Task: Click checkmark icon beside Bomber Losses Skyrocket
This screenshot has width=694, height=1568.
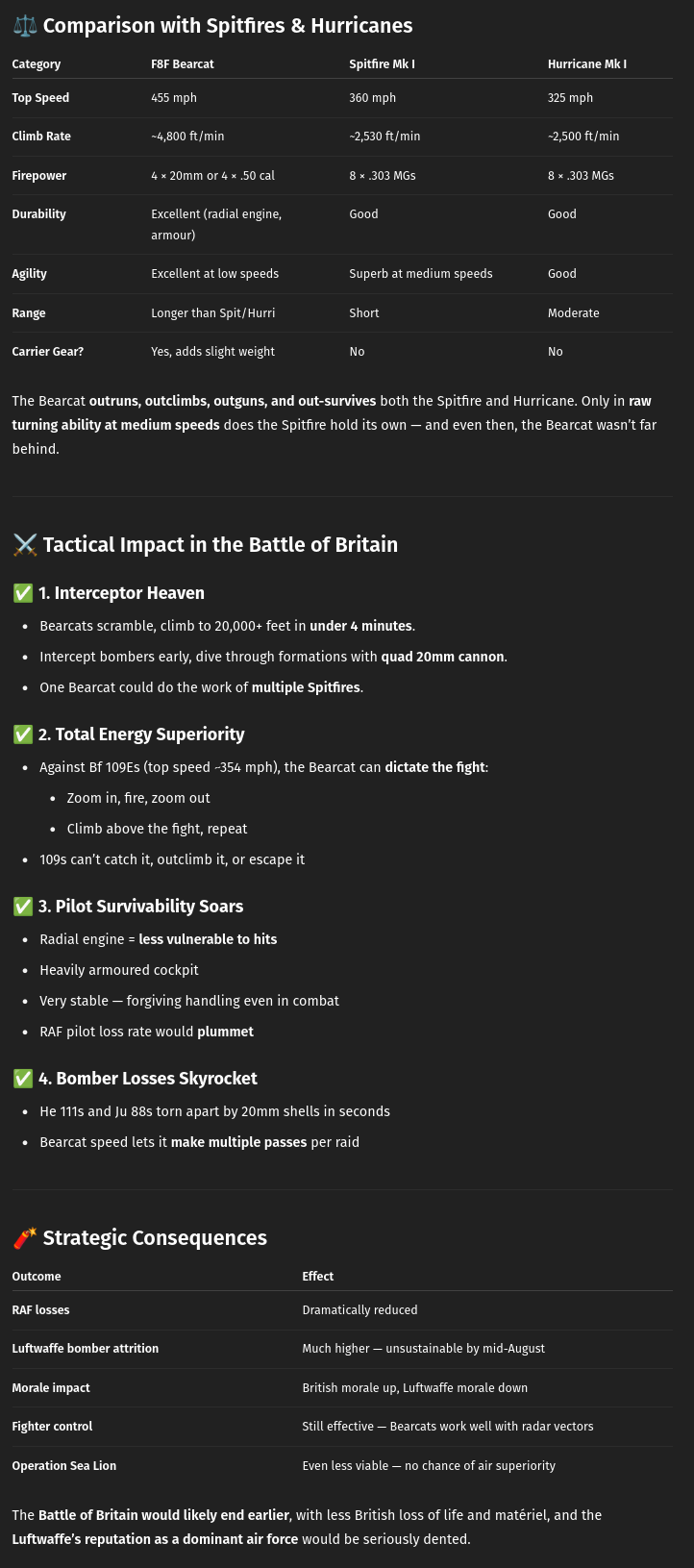Action: click(x=23, y=1079)
